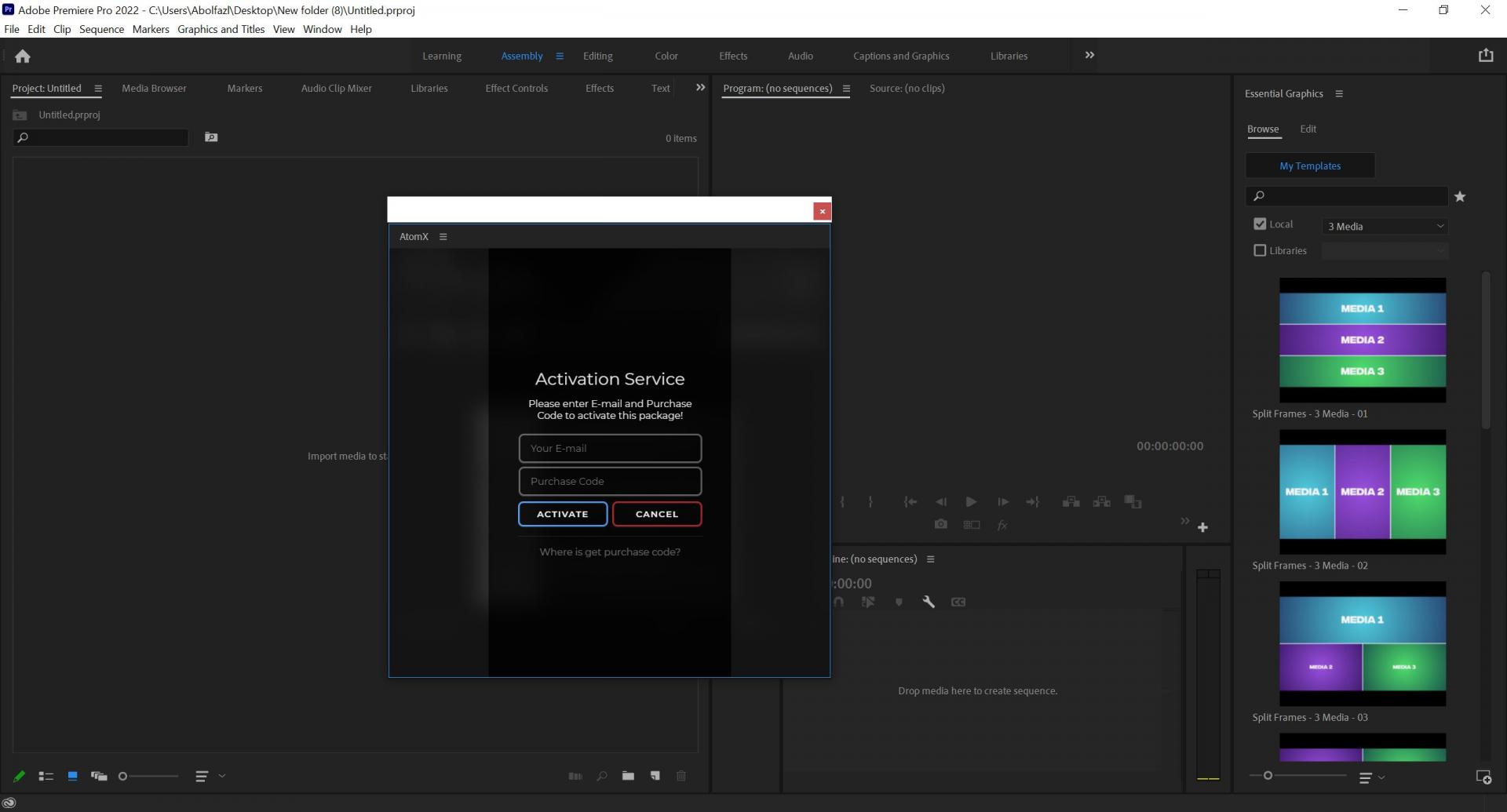Open Graphics and Titles menu
Viewport: 1507px width, 812px height.
tap(221, 29)
